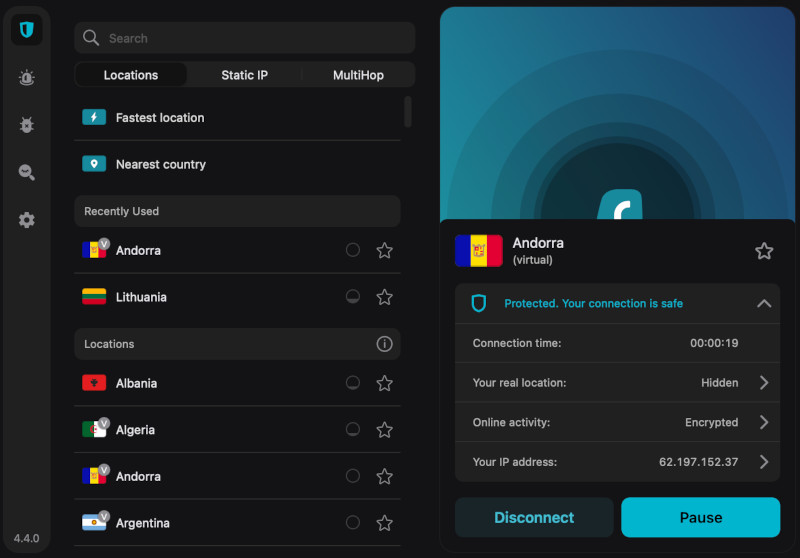
Task: Click the search magnifier icon in search bar
Action: (x=91, y=38)
